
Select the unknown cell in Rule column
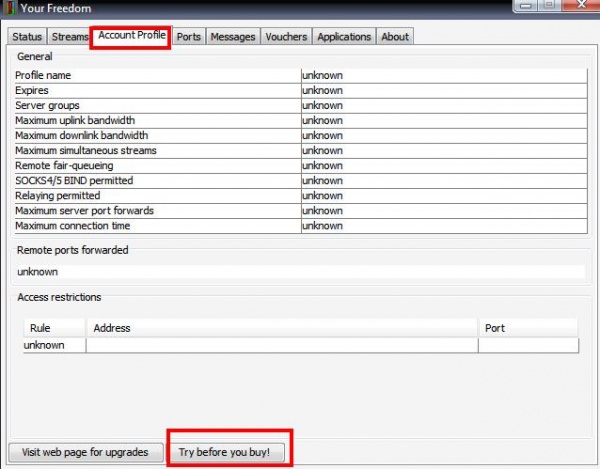pos(54,345)
